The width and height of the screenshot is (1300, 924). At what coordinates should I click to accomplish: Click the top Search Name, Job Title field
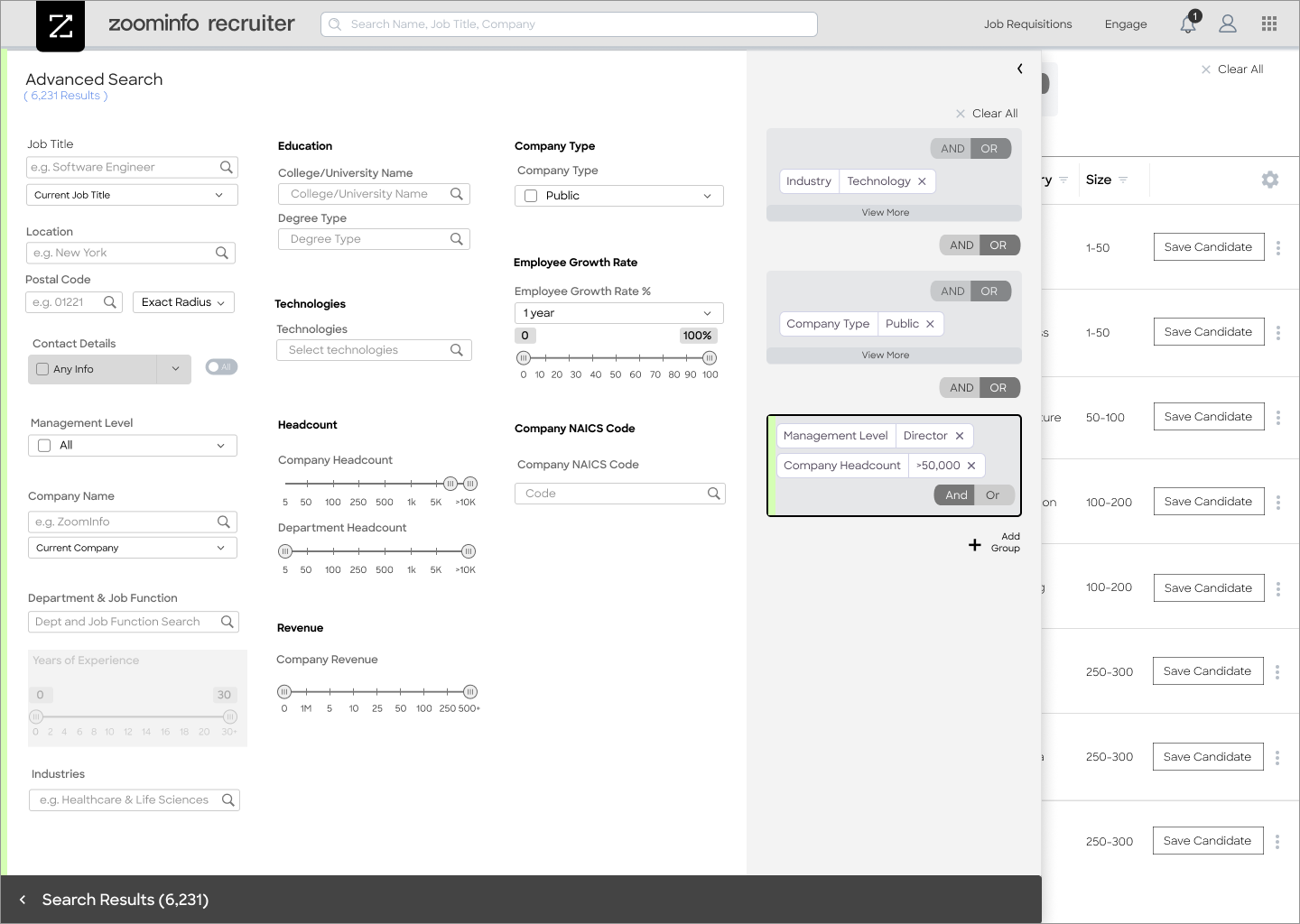point(569,24)
